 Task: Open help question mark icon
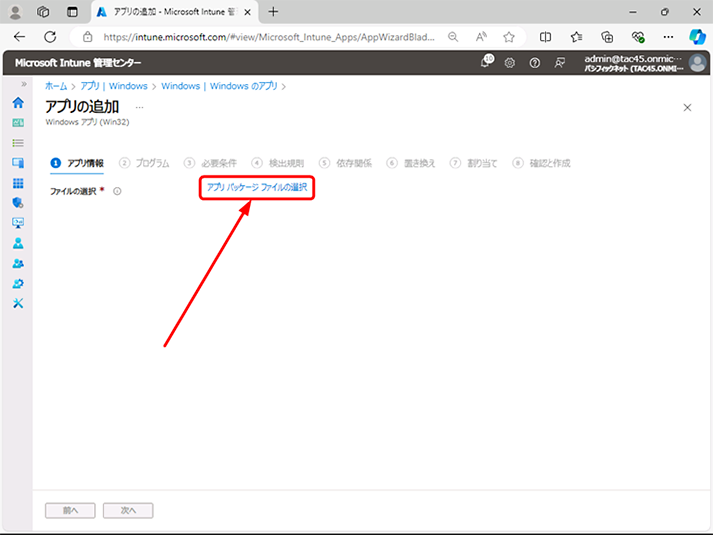click(x=535, y=63)
